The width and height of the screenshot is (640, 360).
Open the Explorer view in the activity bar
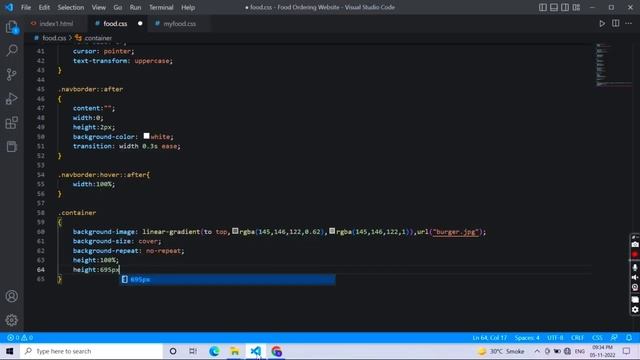click(x=12, y=27)
